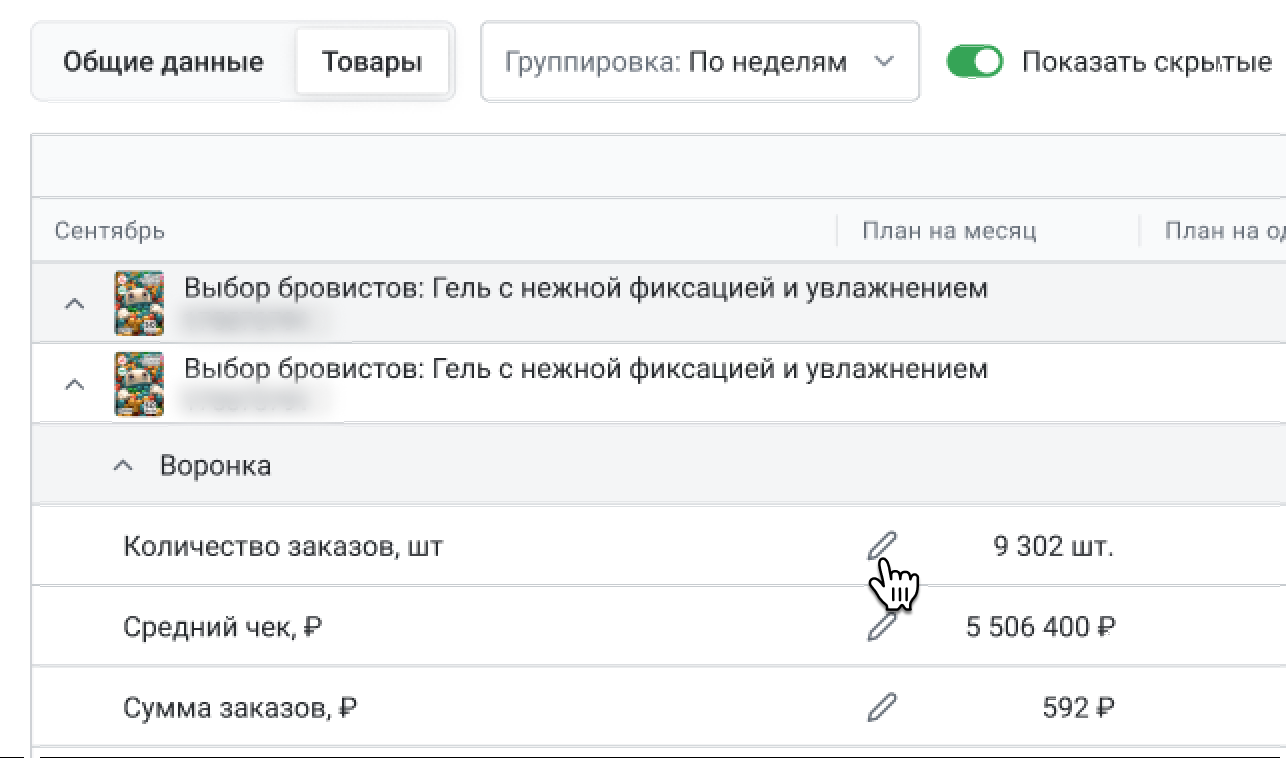This screenshot has height=758, width=1286.
Task: Collapse the first Выбор бровистов product row
Action: point(74,303)
